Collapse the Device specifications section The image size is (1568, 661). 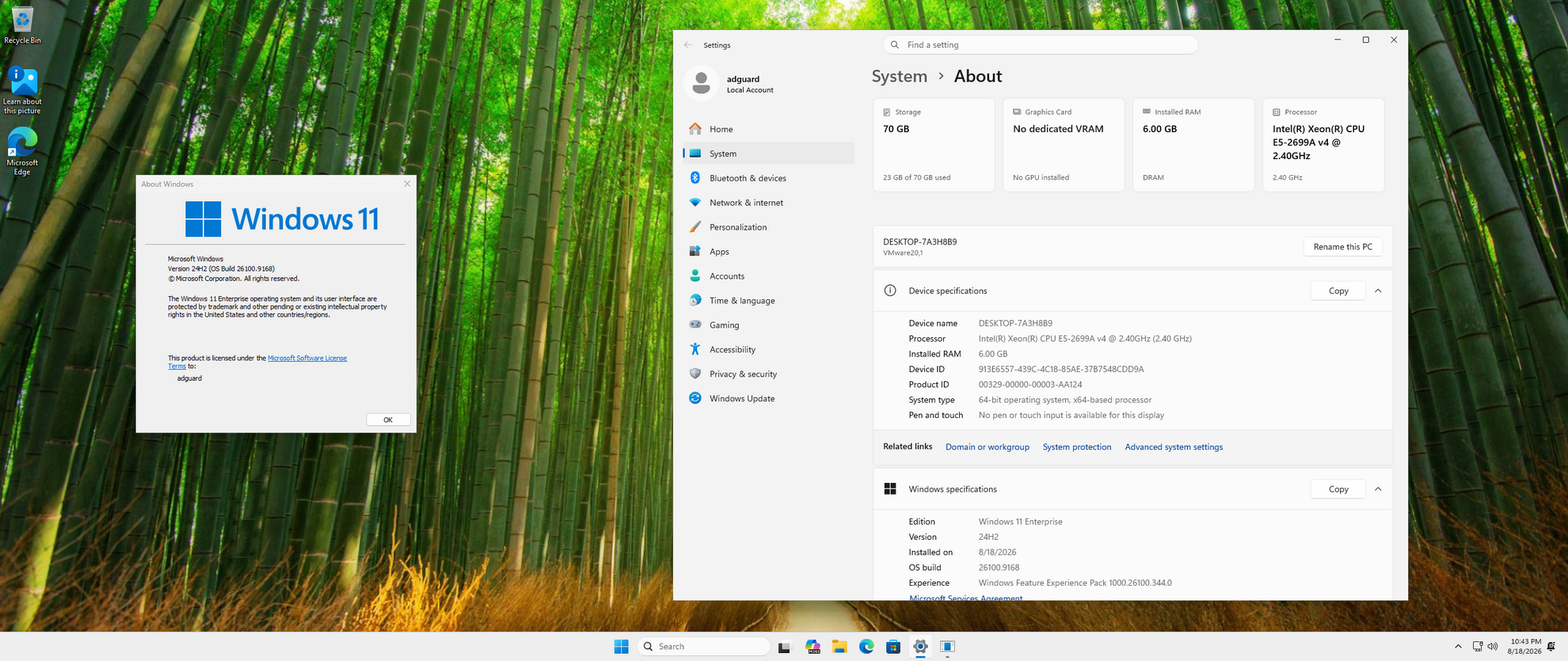click(1378, 291)
